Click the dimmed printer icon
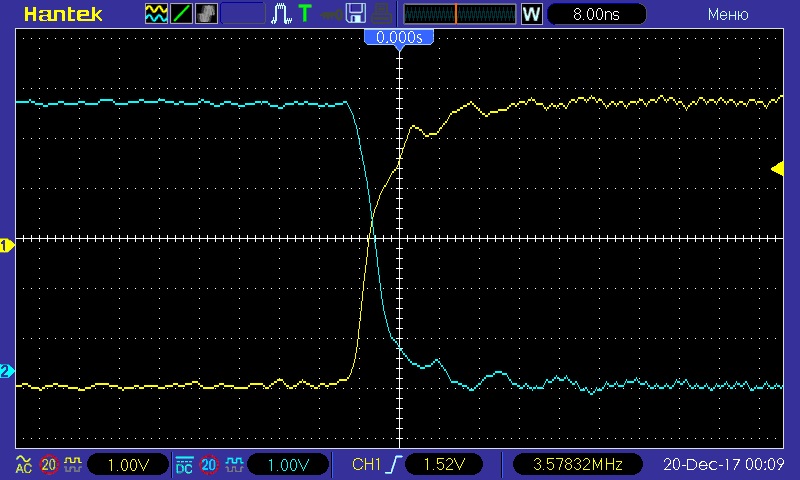The width and height of the screenshot is (800, 480). (381, 14)
